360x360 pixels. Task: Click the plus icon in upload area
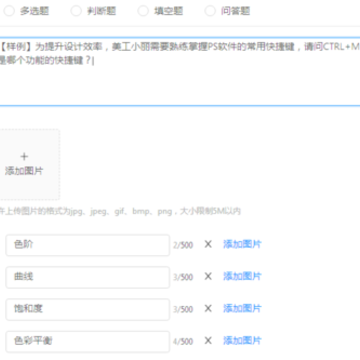tap(24, 156)
